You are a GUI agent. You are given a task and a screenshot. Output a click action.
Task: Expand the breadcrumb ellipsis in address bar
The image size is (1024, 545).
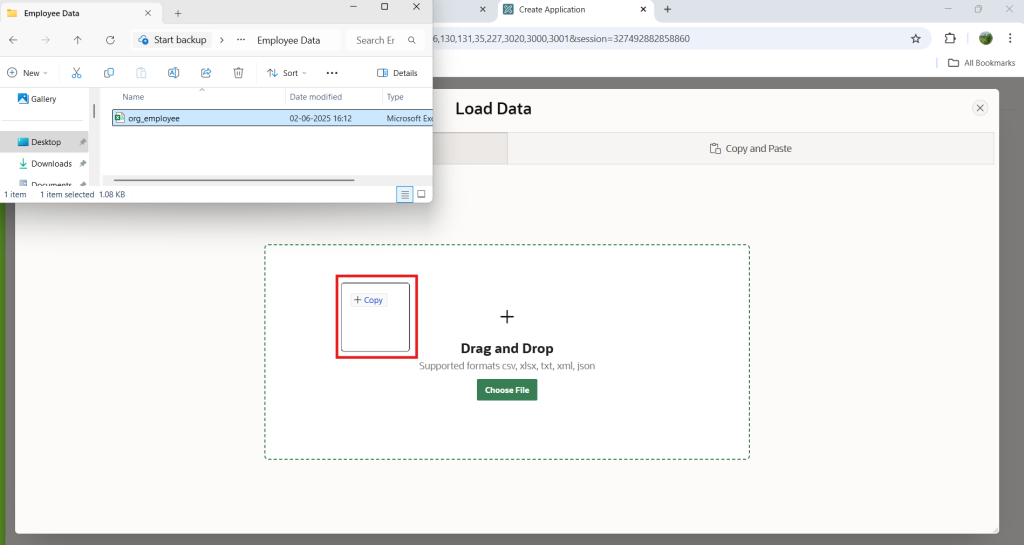(241, 40)
